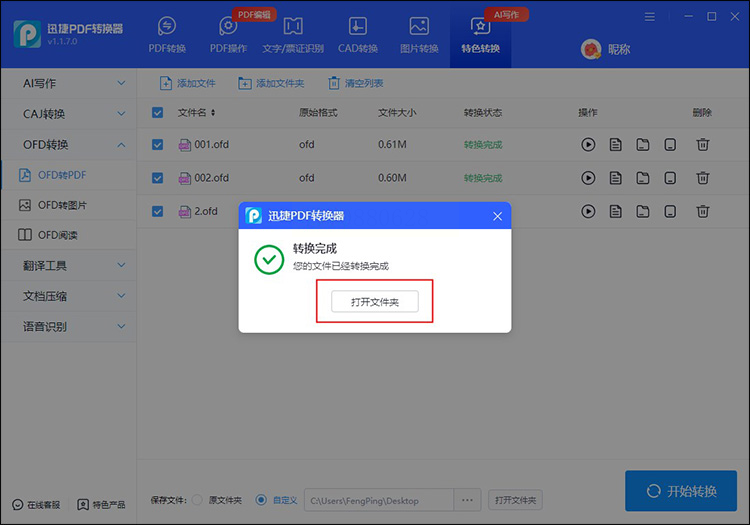Expand the CAJ转换 sidebar section
This screenshot has width=750, height=525.
point(69,114)
